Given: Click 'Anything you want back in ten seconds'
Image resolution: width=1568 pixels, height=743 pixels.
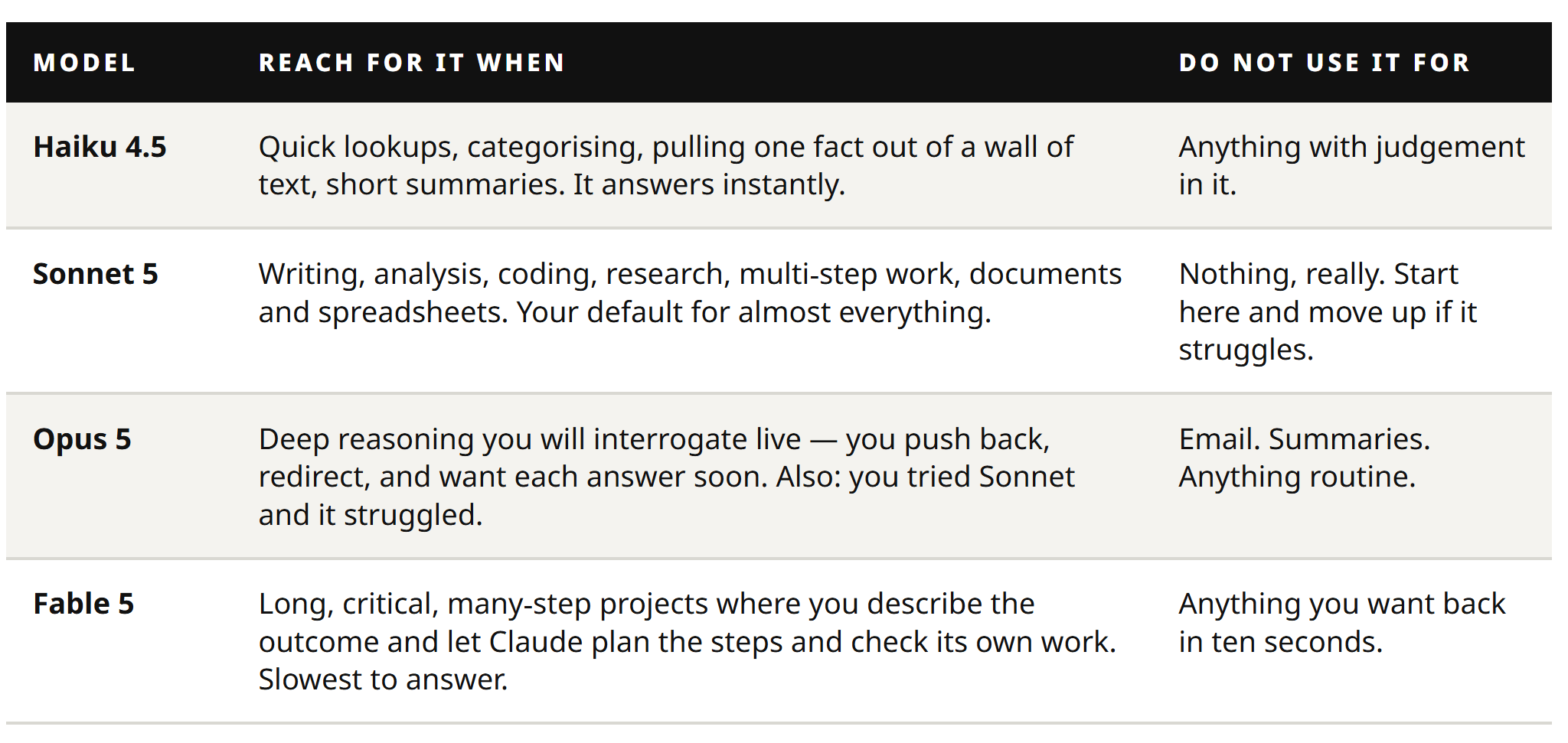Looking at the screenshot, I should coord(1341,623).
